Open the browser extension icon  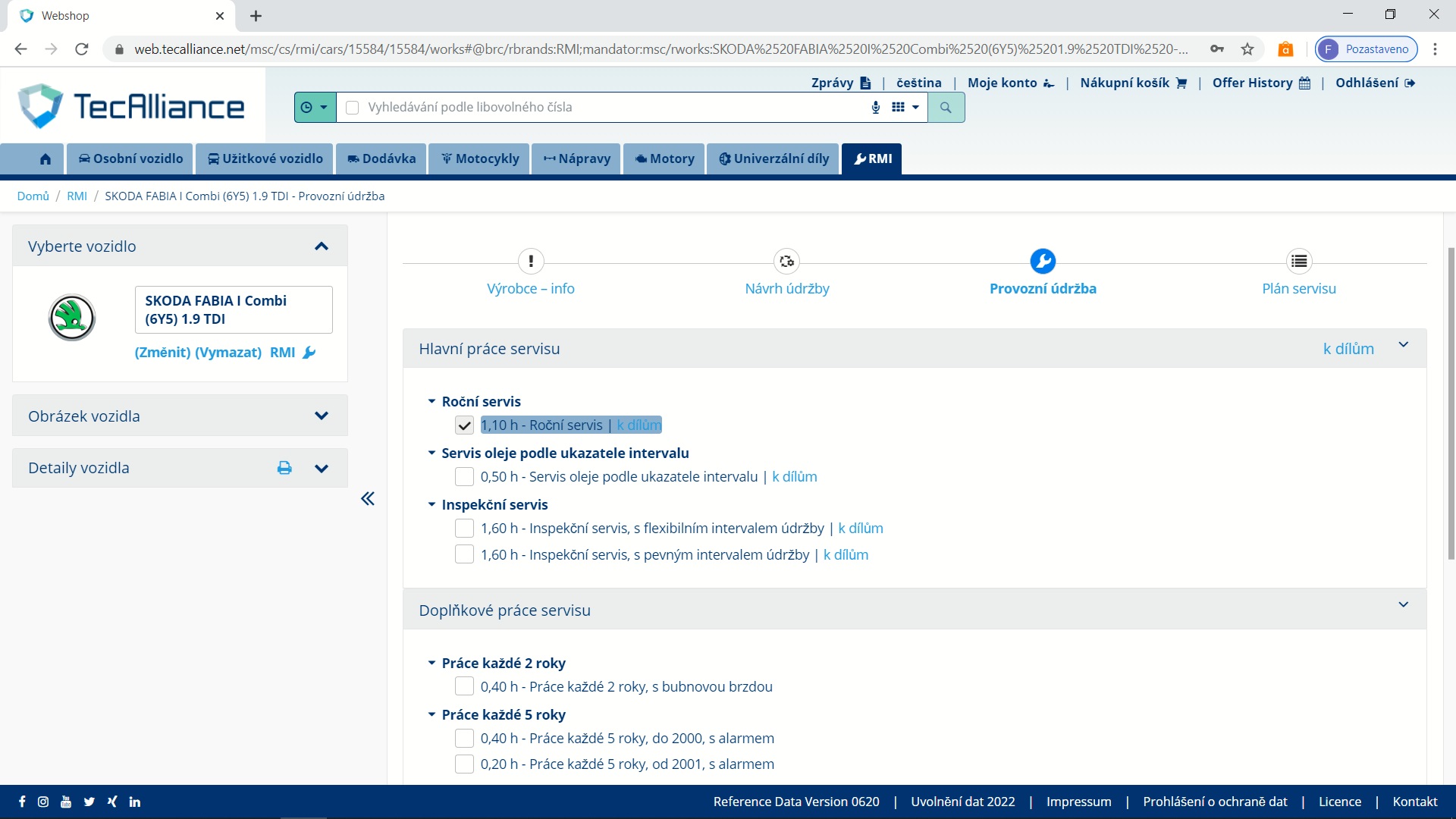click(x=1285, y=49)
